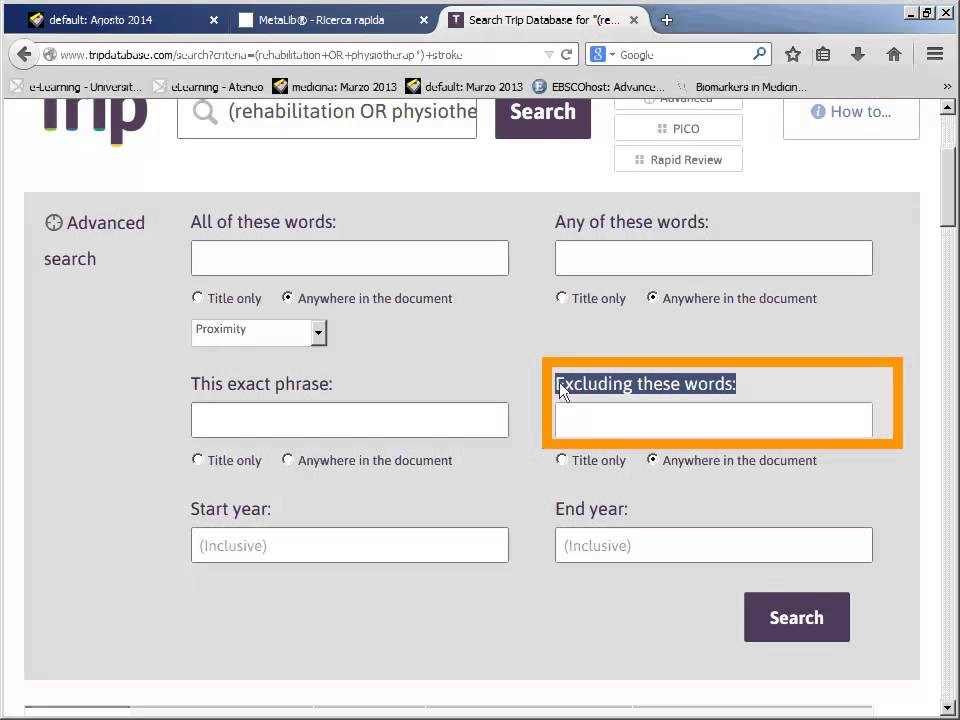Show more bookmarks with the chevron

(x=947, y=87)
